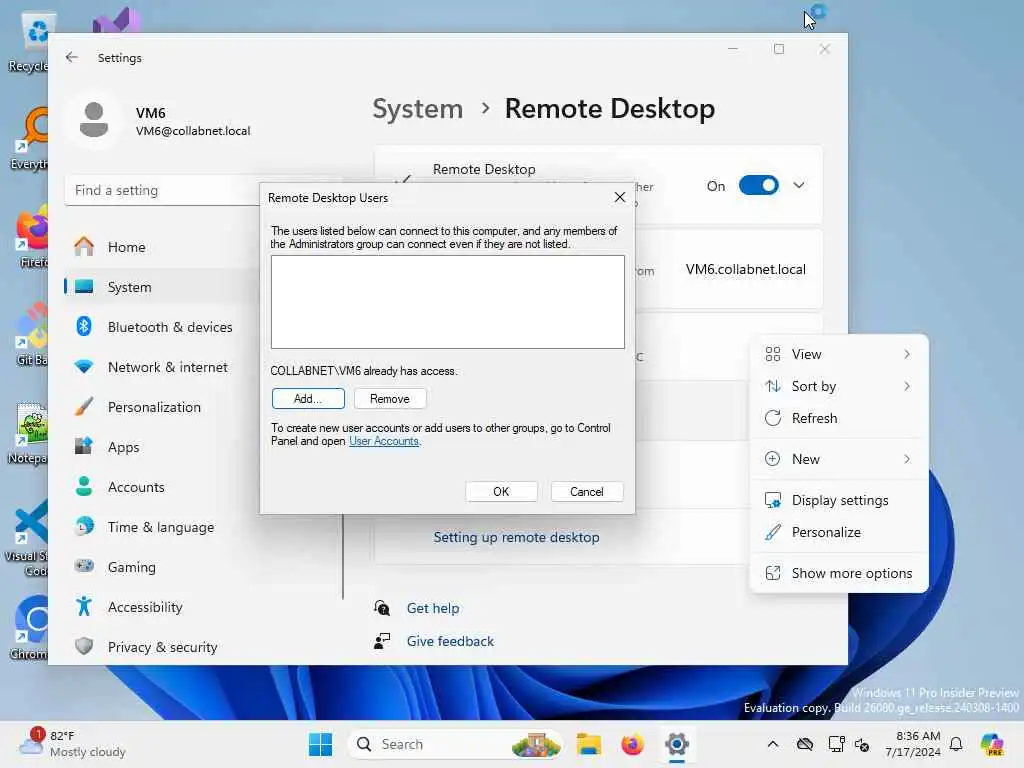Choose Show more options in context menu
This screenshot has width=1024, height=768.
click(x=839, y=573)
